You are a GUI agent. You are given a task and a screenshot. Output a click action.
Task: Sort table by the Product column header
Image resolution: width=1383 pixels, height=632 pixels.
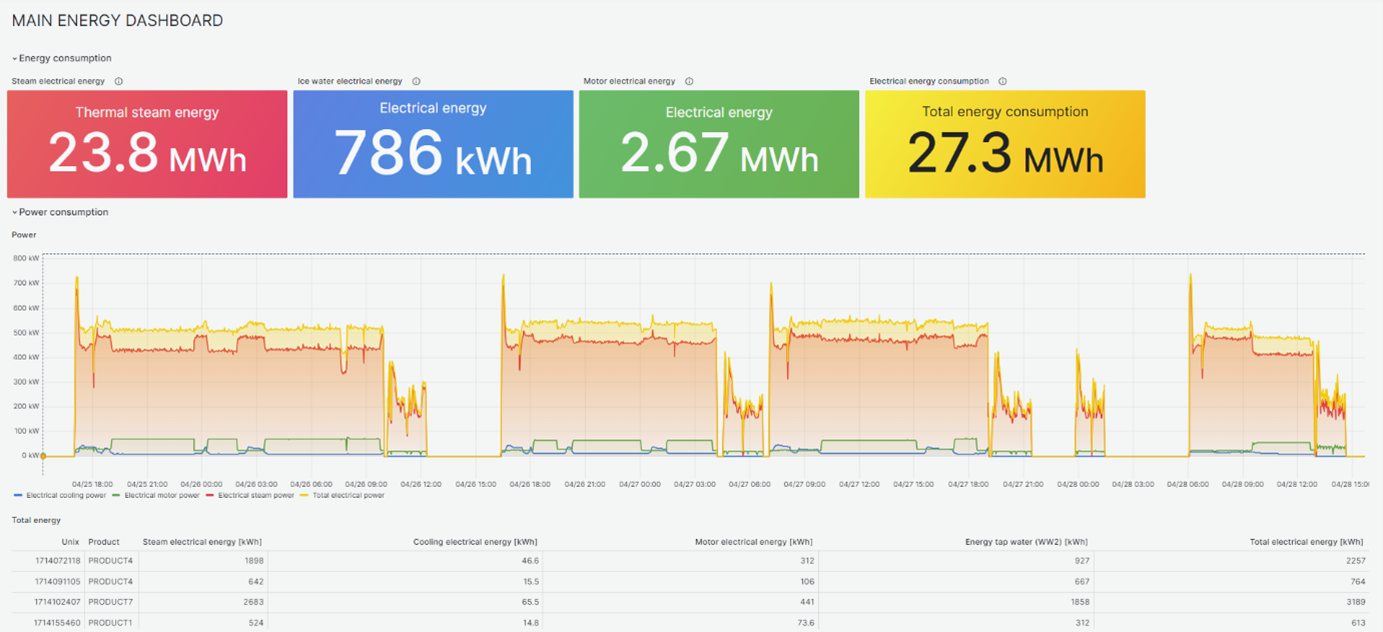(x=104, y=542)
